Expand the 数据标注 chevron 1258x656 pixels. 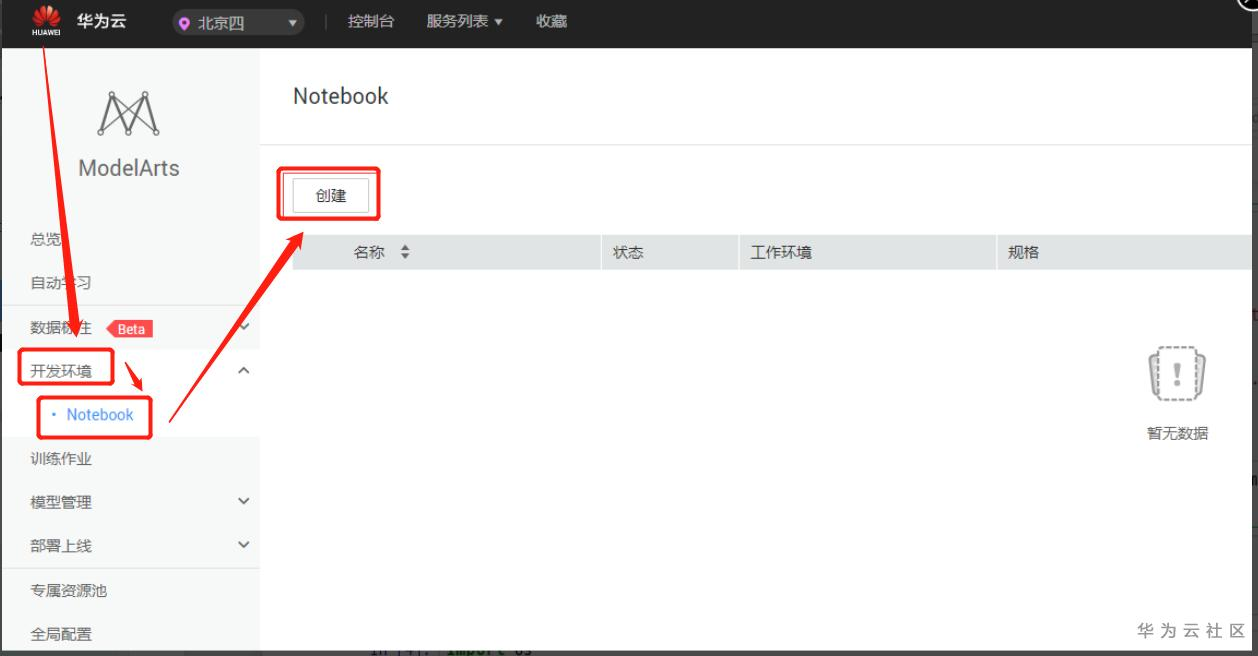245,327
